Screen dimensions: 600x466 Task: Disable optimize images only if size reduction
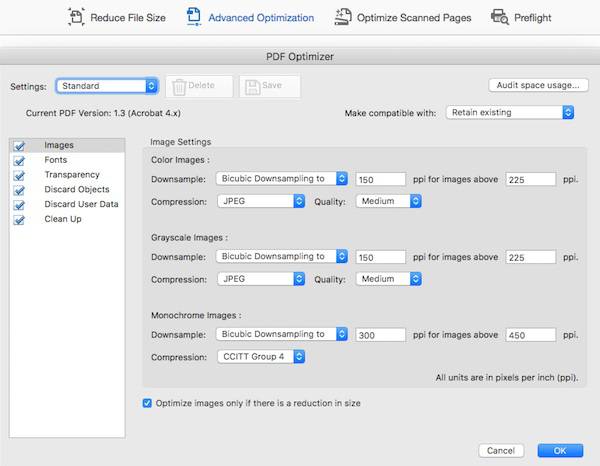[x=148, y=404]
